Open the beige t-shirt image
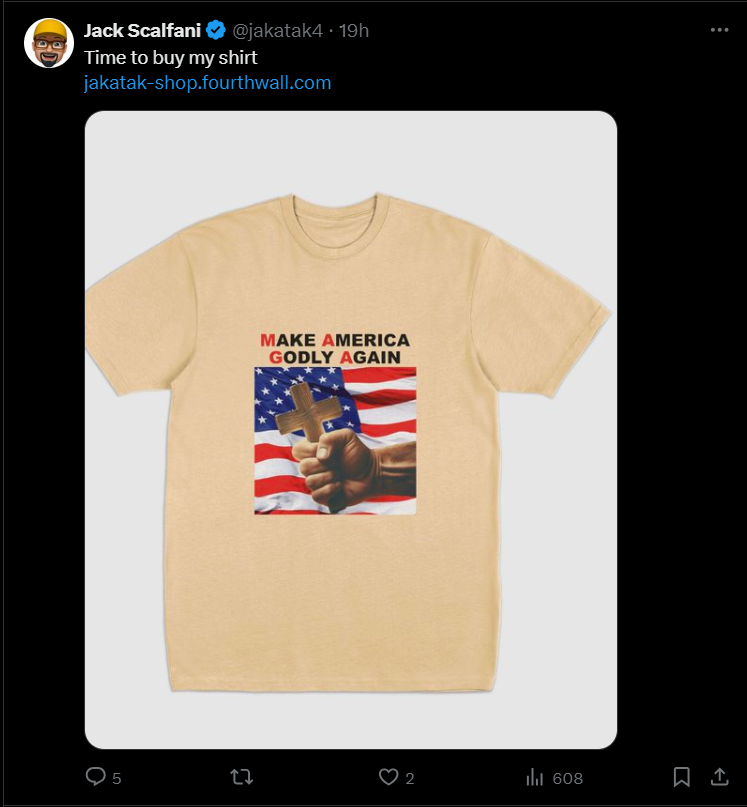 (351, 430)
